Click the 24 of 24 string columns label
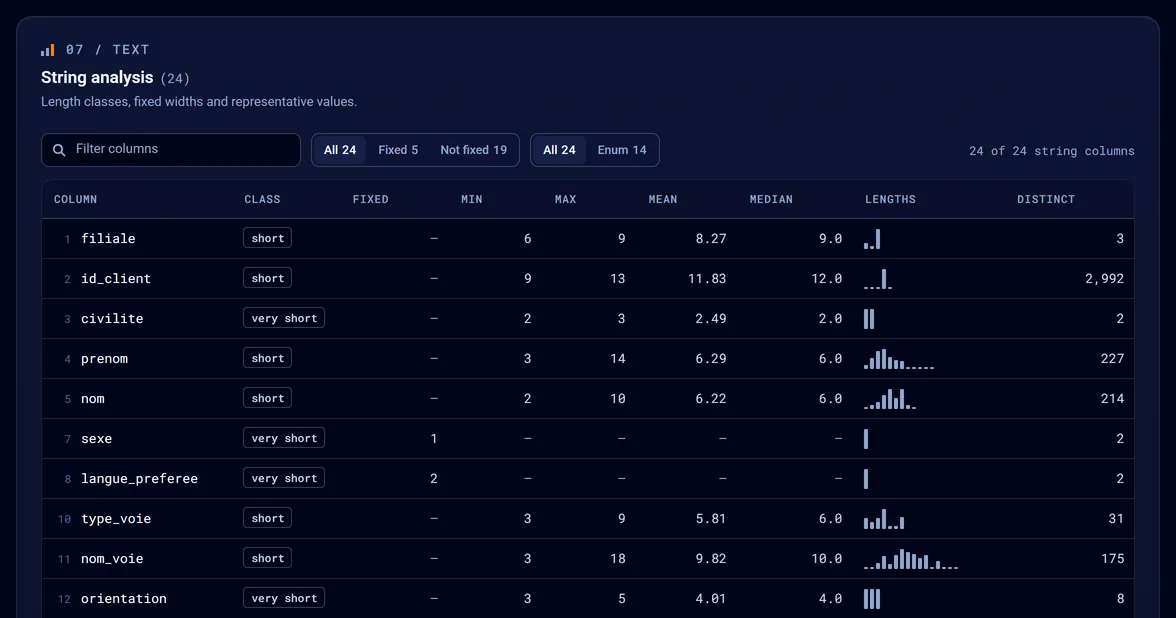1176x618 pixels. [x=1052, y=151]
